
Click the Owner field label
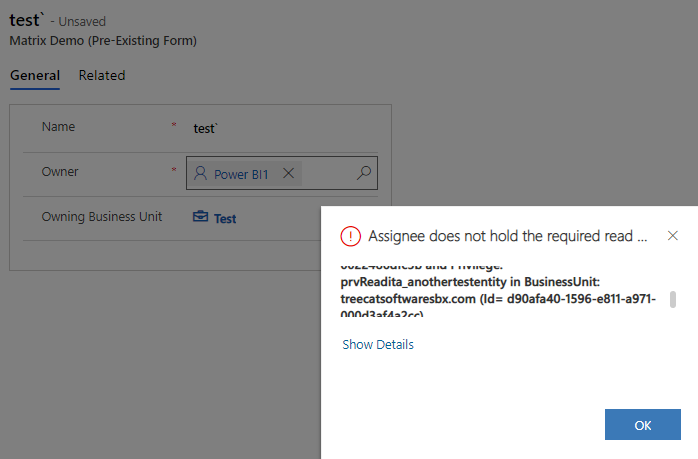60,172
